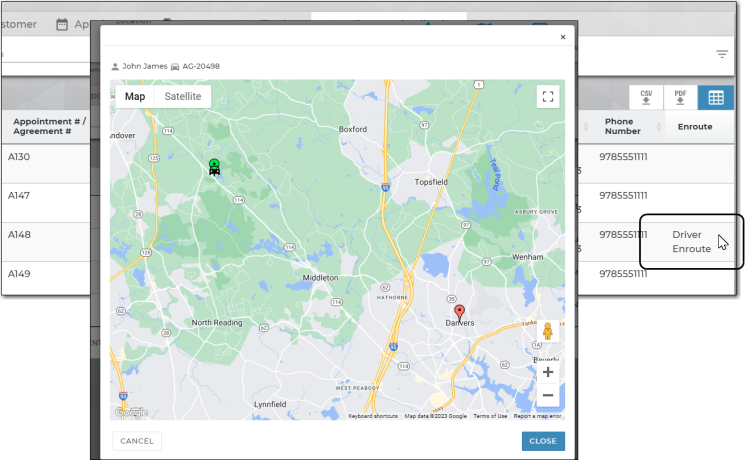The height and width of the screenshot is (460, 745).
Task: Open the filter options icon
Action: point(722,54)
